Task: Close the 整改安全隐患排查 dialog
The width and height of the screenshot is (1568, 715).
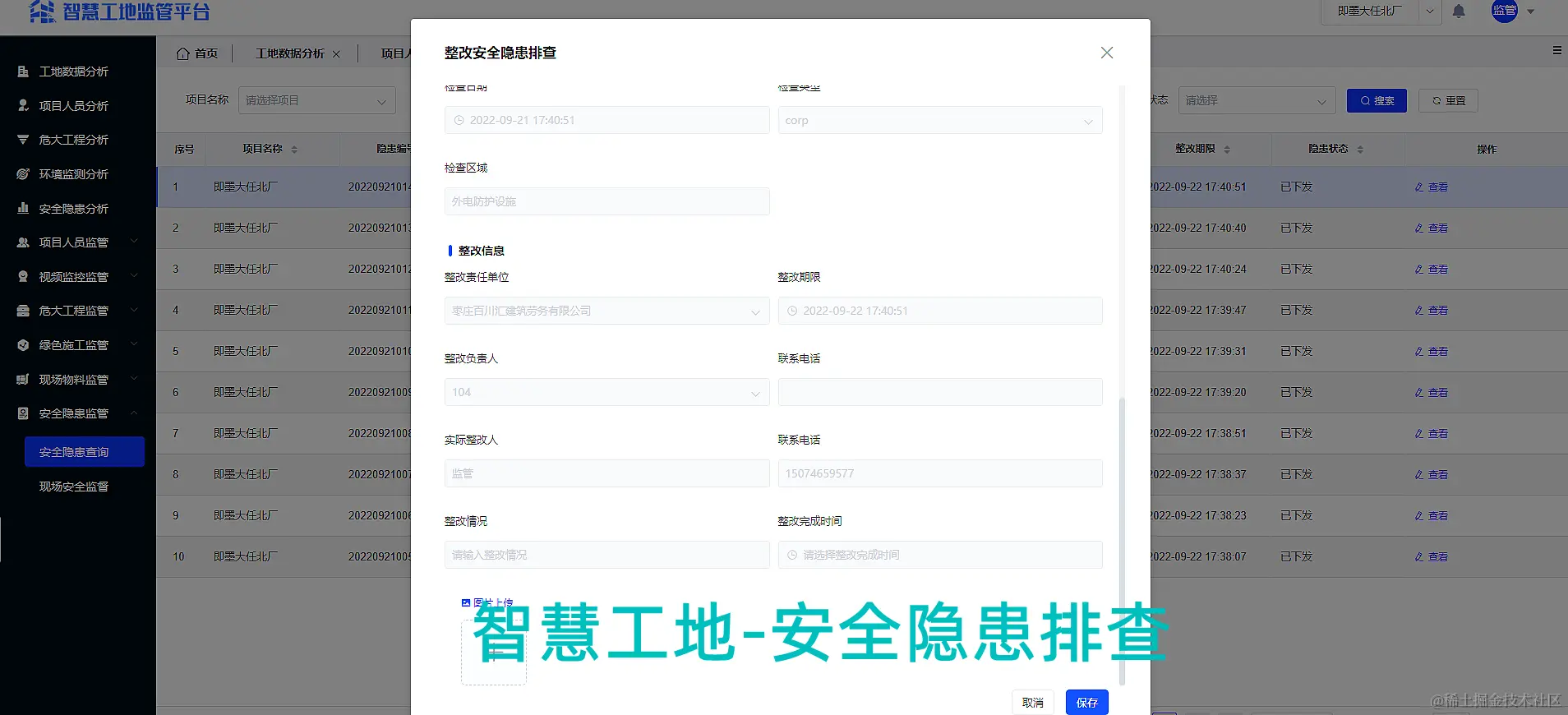Action: pos(1107,53)
